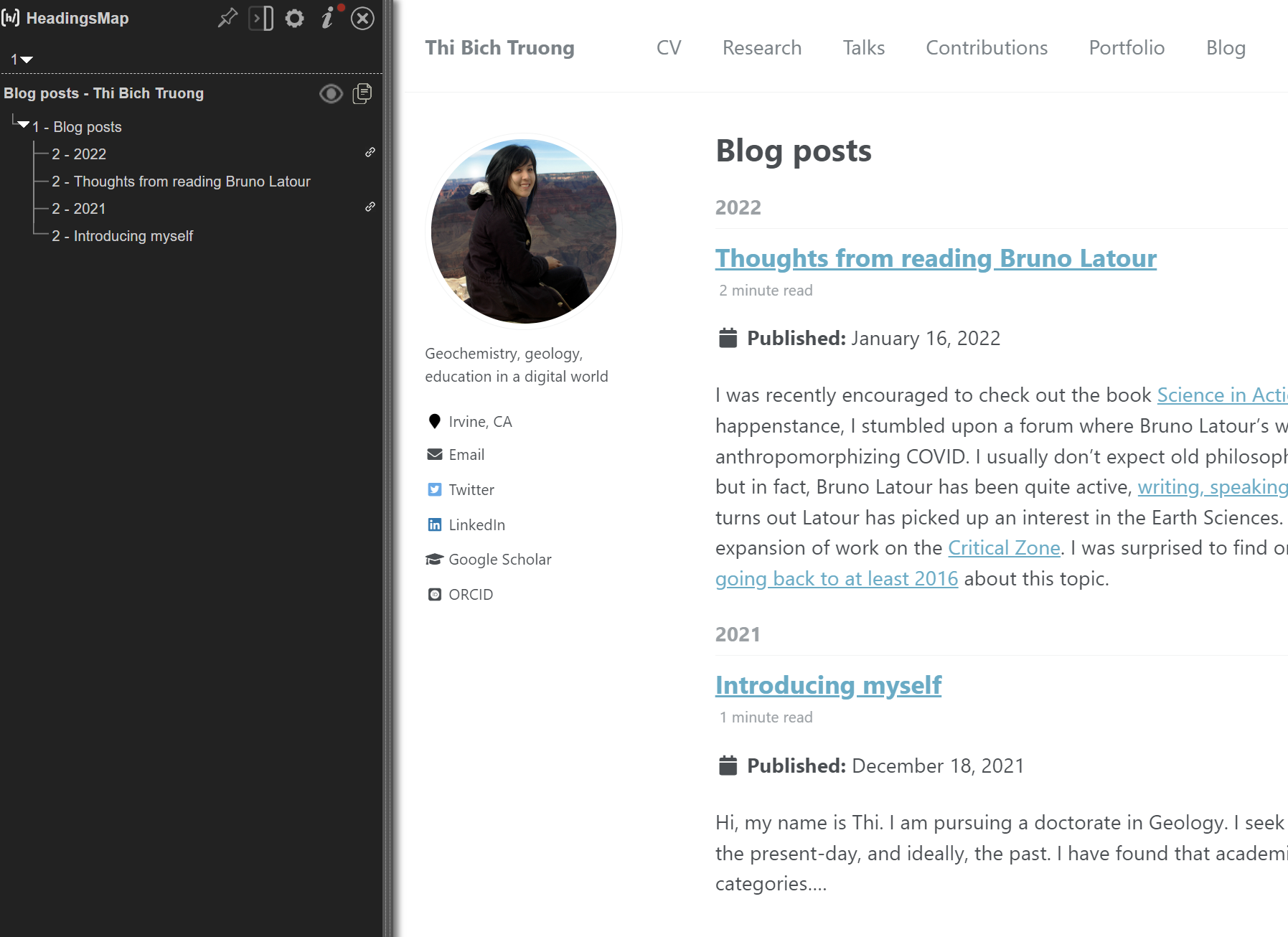Click the '1 minute read' text
Image resolution: width=1288 pixels, height=937 pixels.
(766, 717)
